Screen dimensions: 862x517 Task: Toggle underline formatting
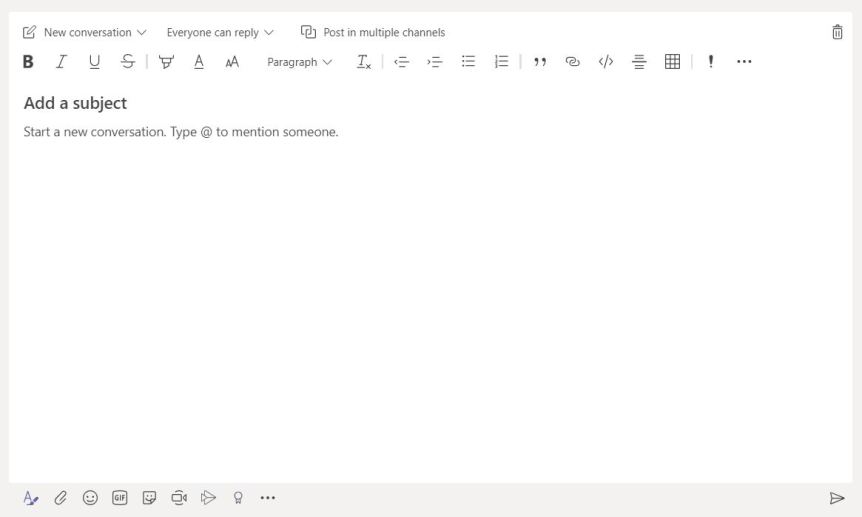(x=94, y=62)
